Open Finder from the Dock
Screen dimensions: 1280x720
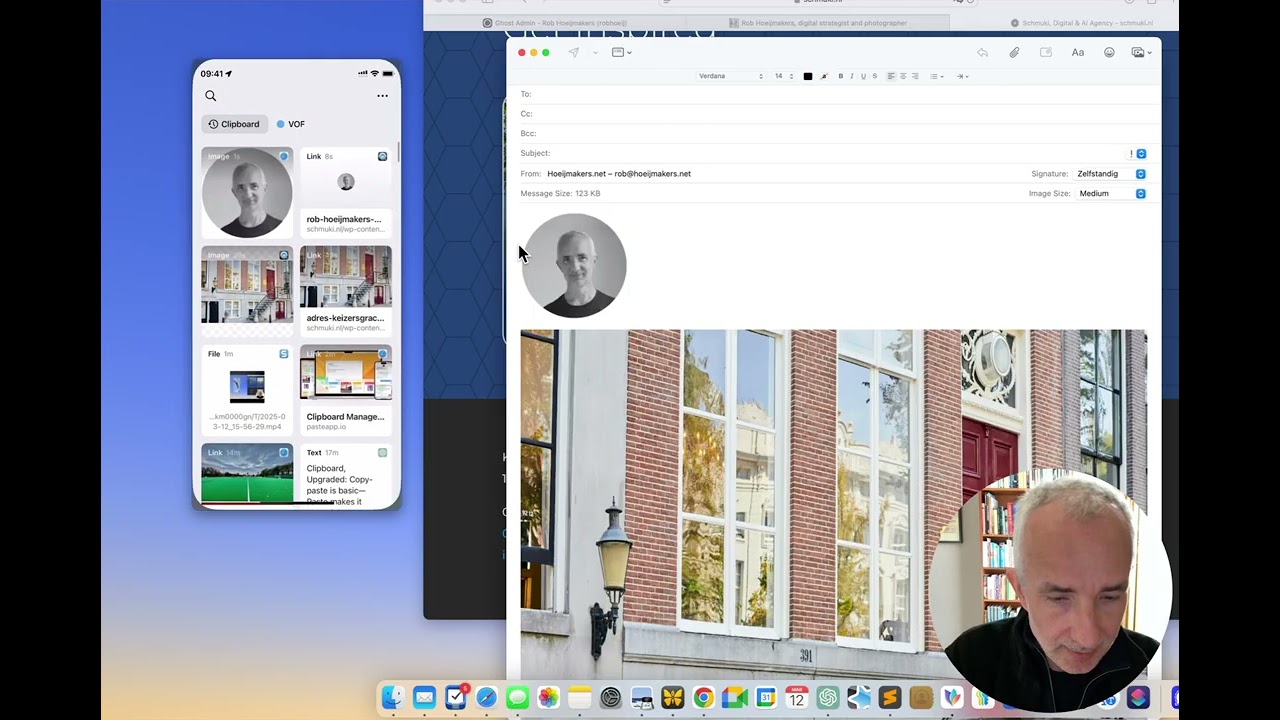click(393, 697)
